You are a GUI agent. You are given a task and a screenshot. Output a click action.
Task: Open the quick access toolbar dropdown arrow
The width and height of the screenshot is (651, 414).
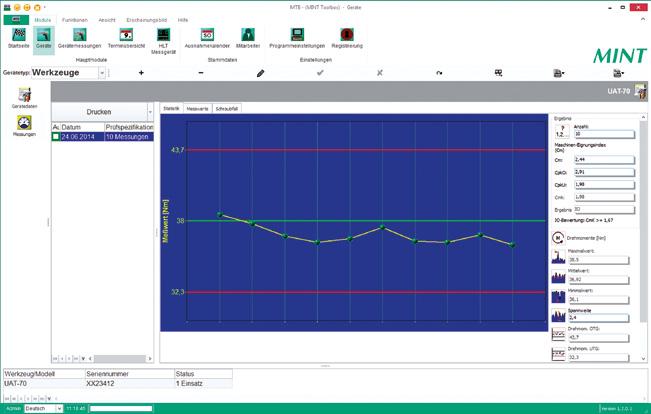pyautogui.click(x=45, y=7)
